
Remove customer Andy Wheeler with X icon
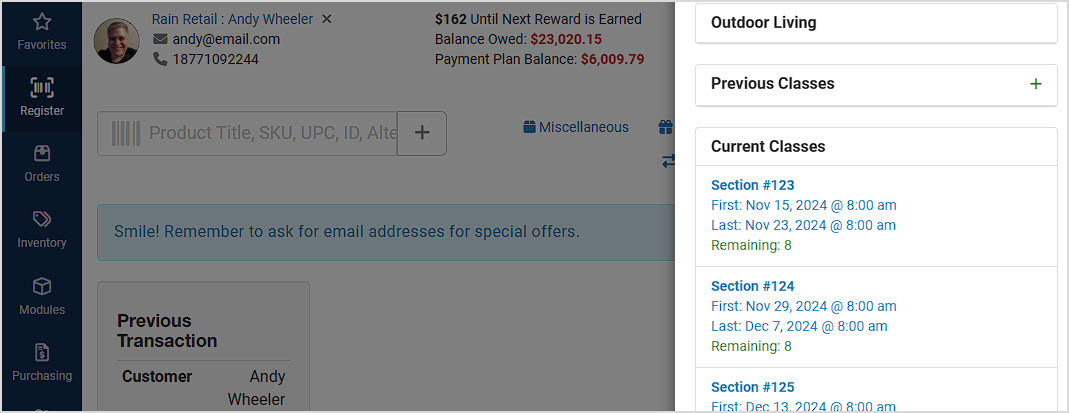tap(327, 19)
